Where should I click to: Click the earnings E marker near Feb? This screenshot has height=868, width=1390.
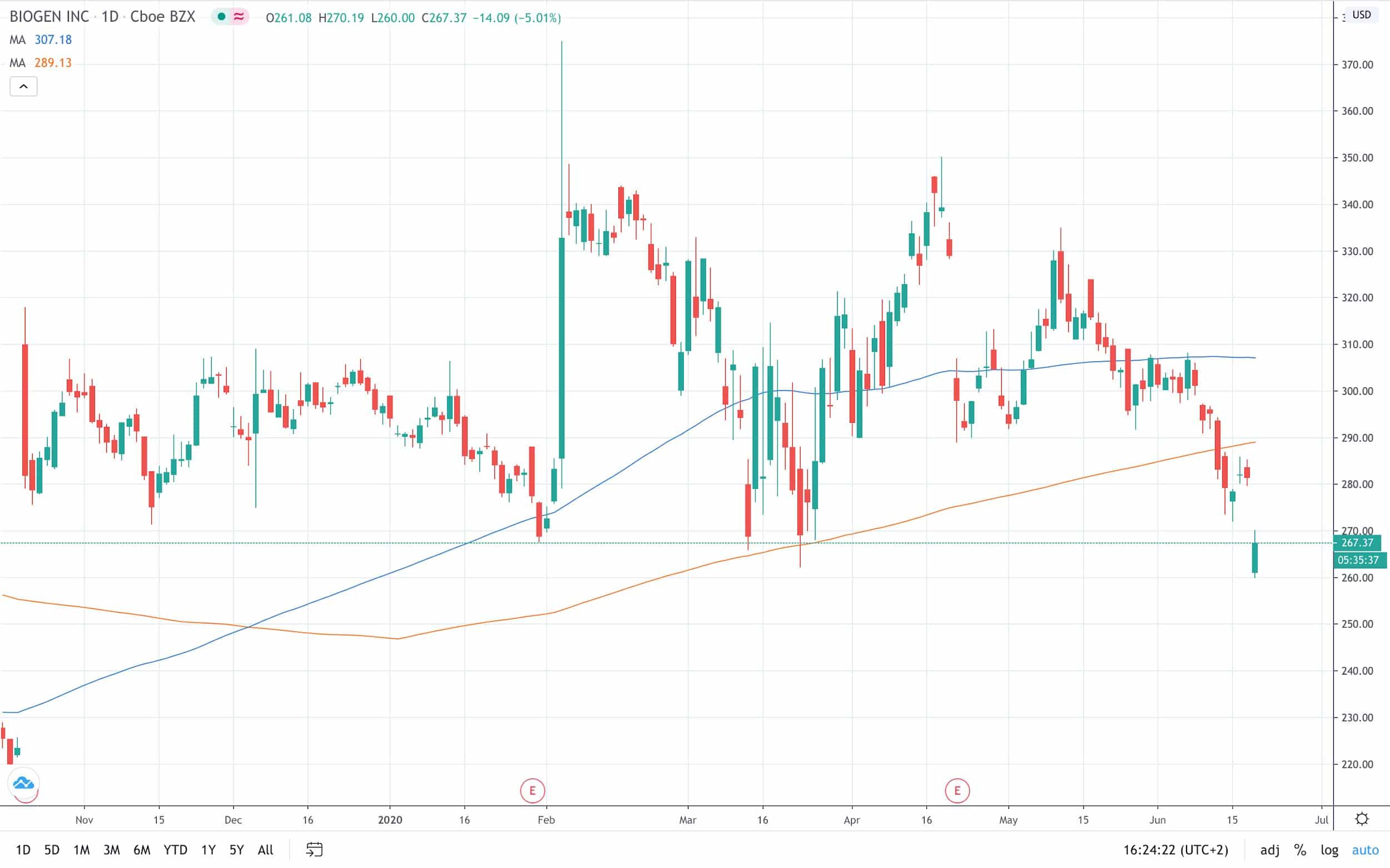pyautogui.click(x=532, y=791)
